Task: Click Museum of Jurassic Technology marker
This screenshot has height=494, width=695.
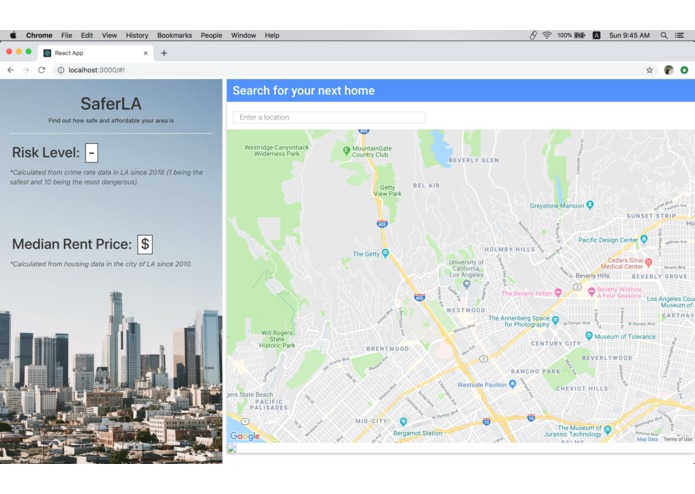Action: (608, 430)
